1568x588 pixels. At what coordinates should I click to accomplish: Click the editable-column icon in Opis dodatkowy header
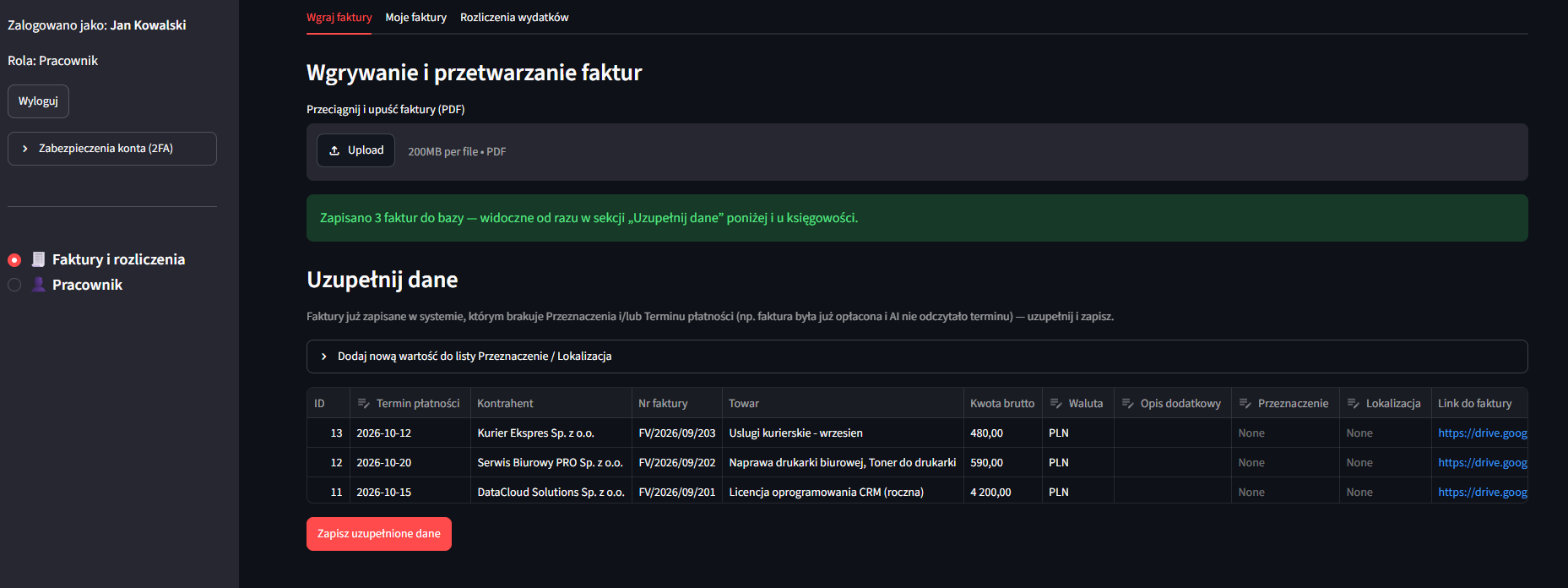(x=1128, y=403)
